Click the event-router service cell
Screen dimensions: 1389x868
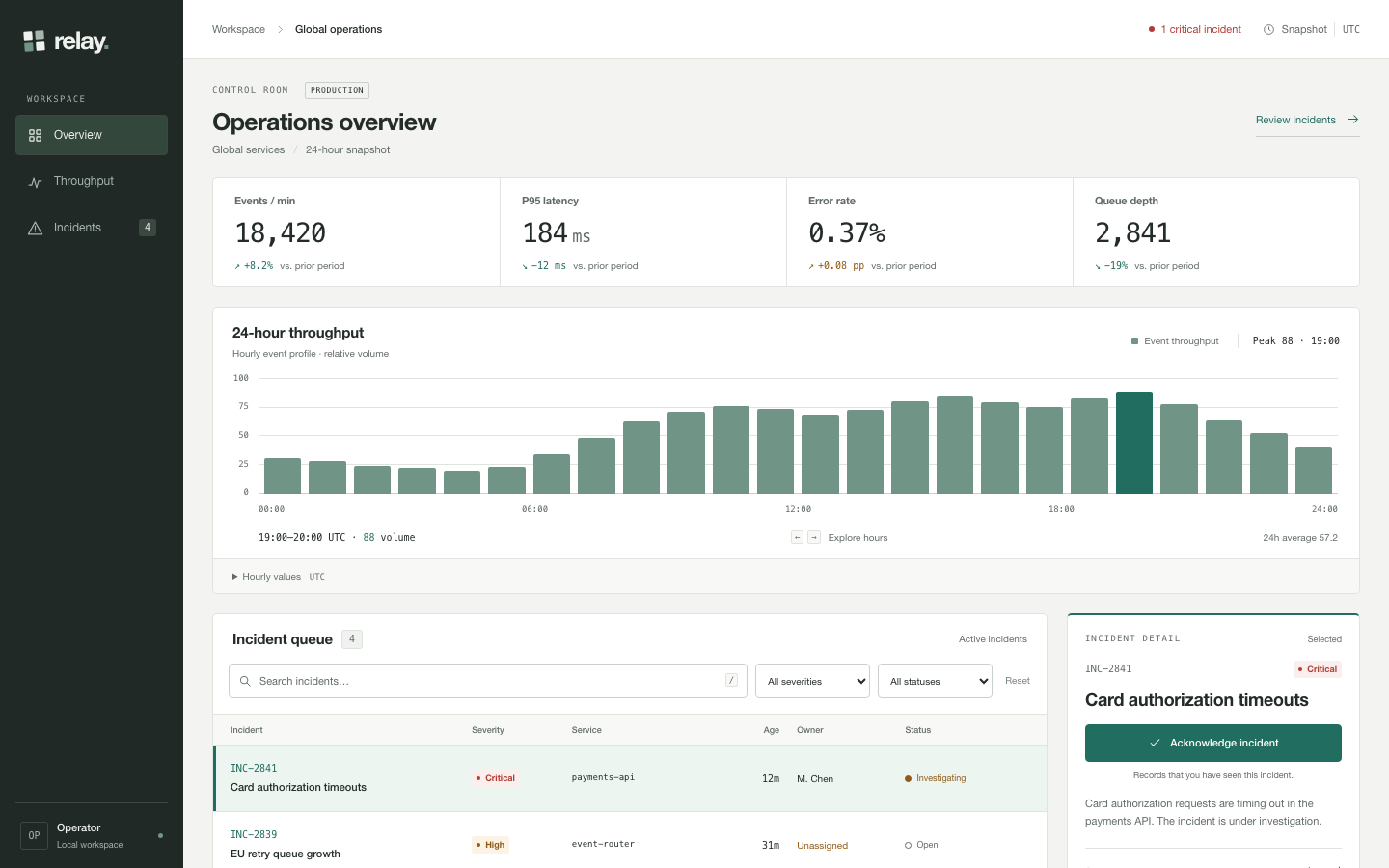tap(603, 844)
